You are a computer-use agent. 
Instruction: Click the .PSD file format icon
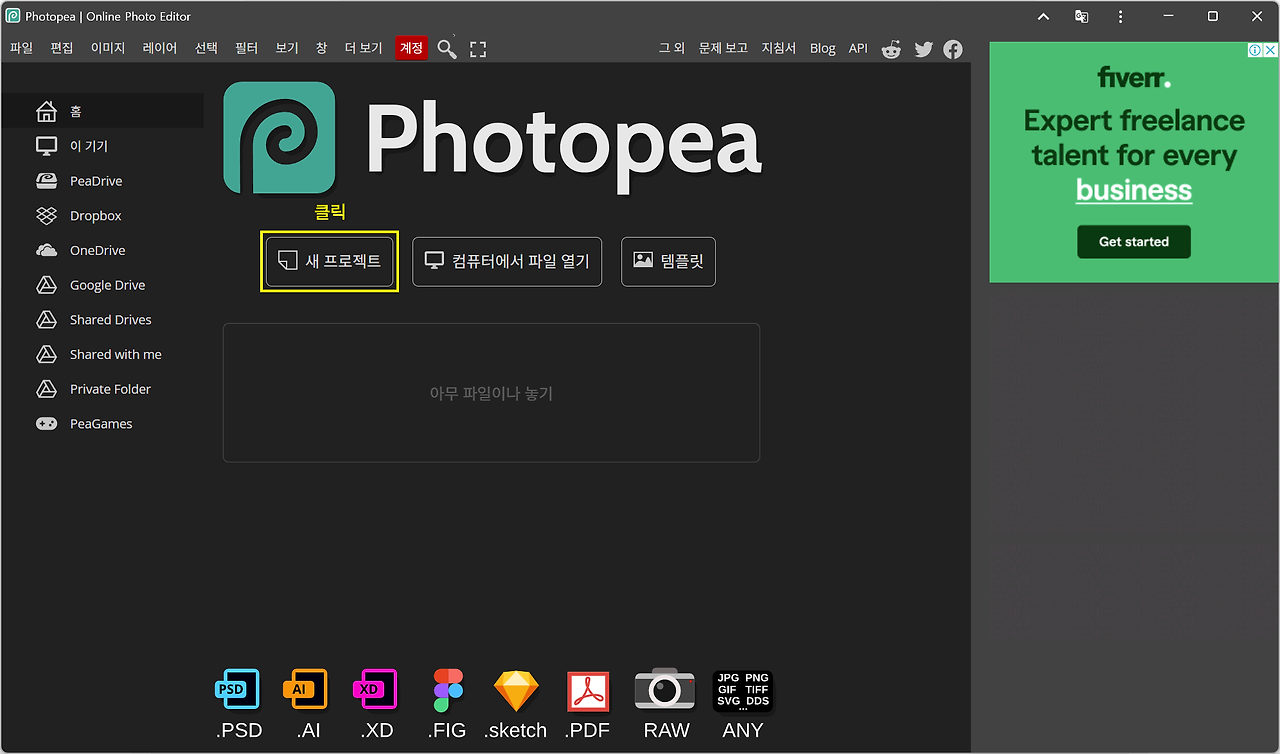pos(238,689)
